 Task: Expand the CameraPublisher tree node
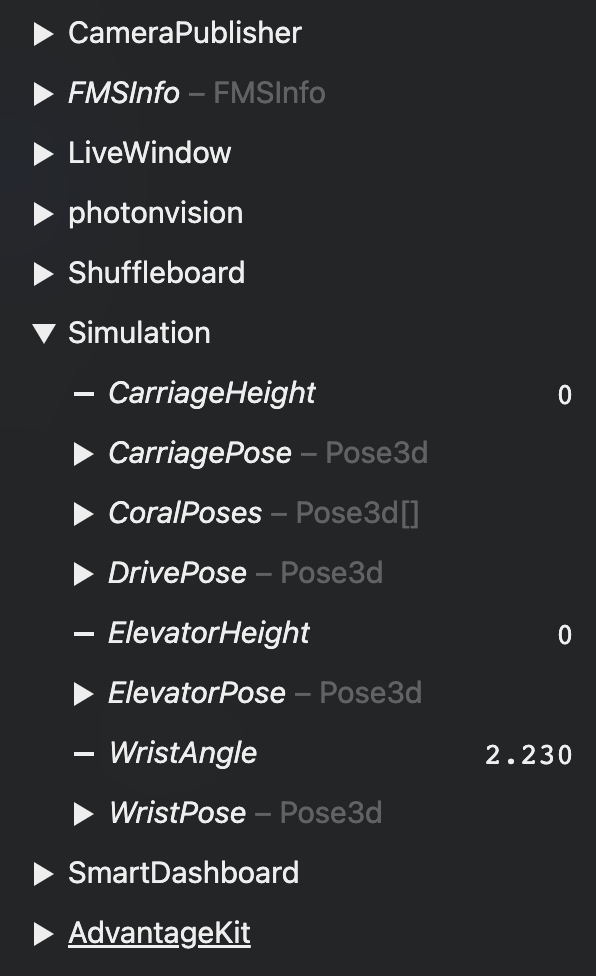pos(43,34)
